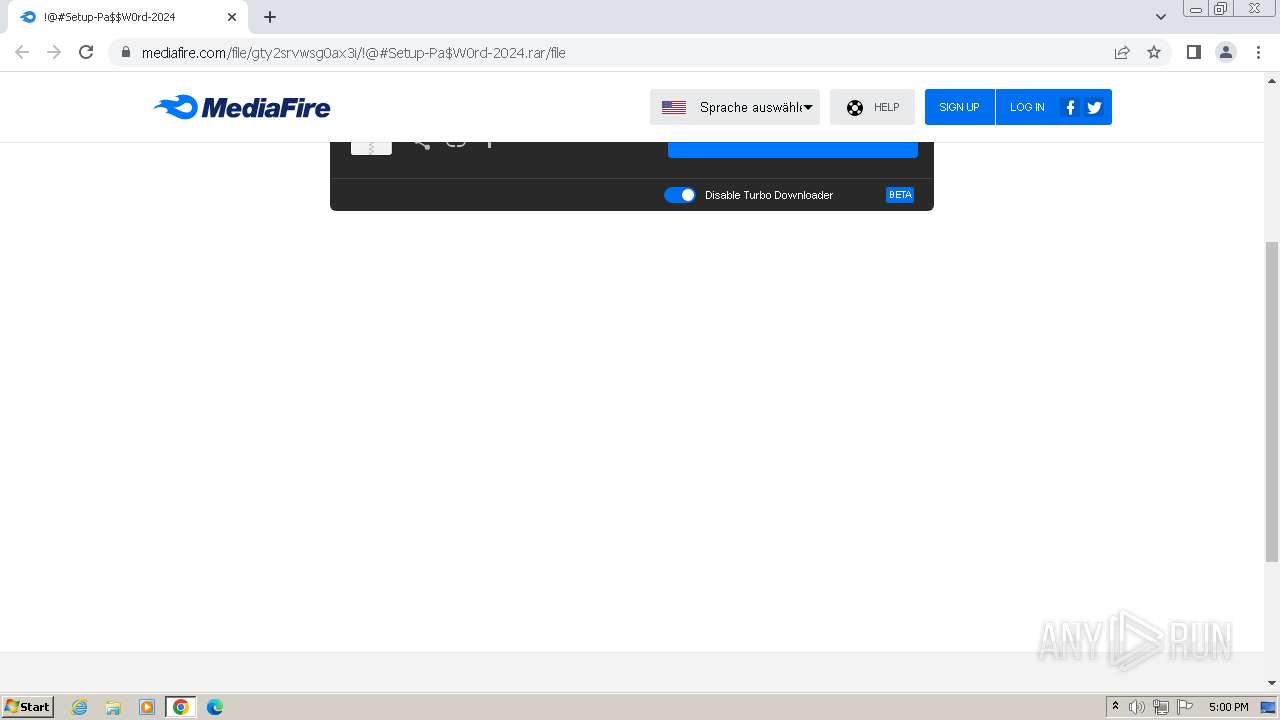Click the Facebook login icon
Screen dimensions: 1280x720
coord(1070,107)
